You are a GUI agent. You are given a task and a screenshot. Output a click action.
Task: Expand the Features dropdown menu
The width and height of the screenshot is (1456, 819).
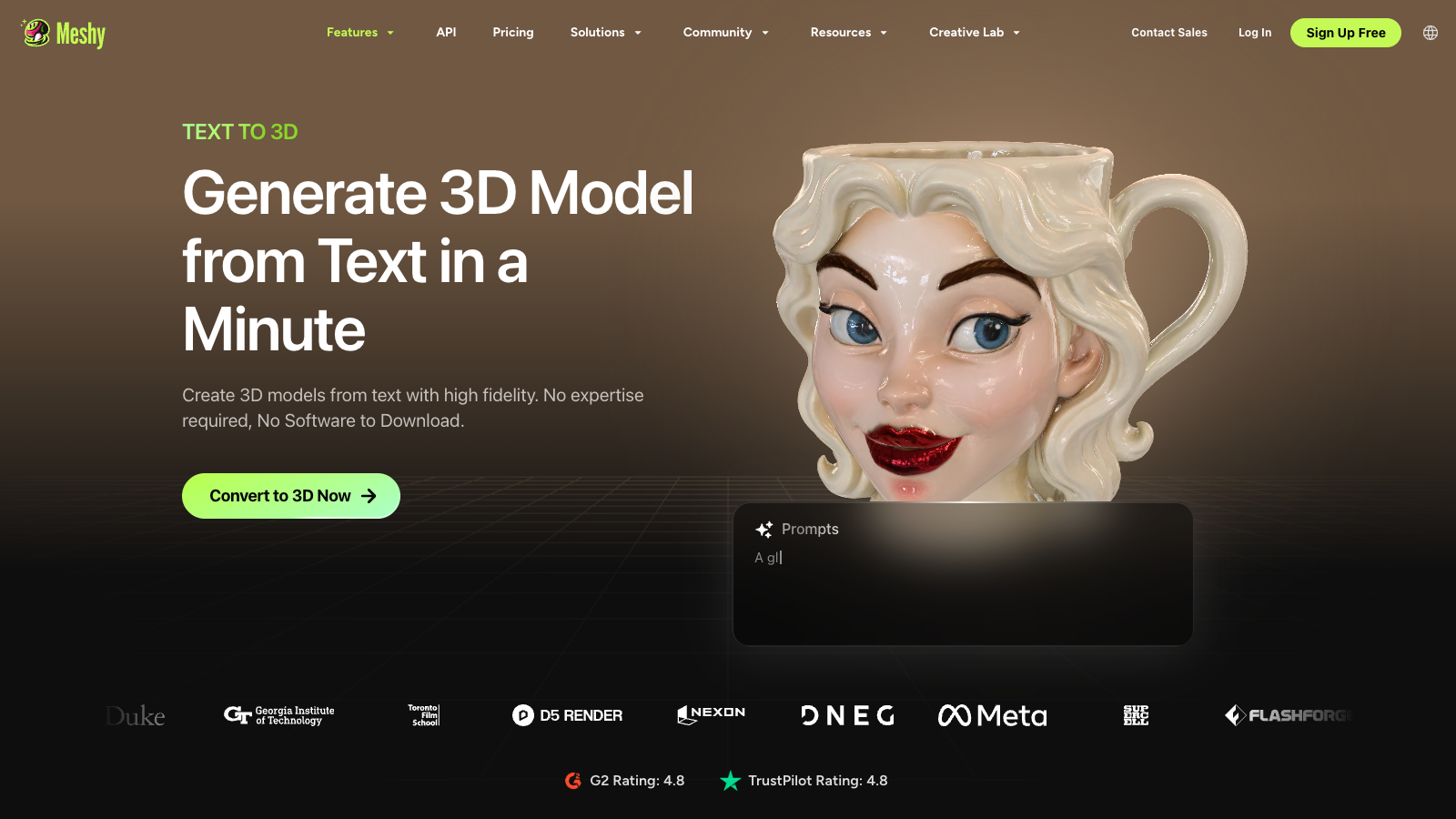[x=360, y=33]
